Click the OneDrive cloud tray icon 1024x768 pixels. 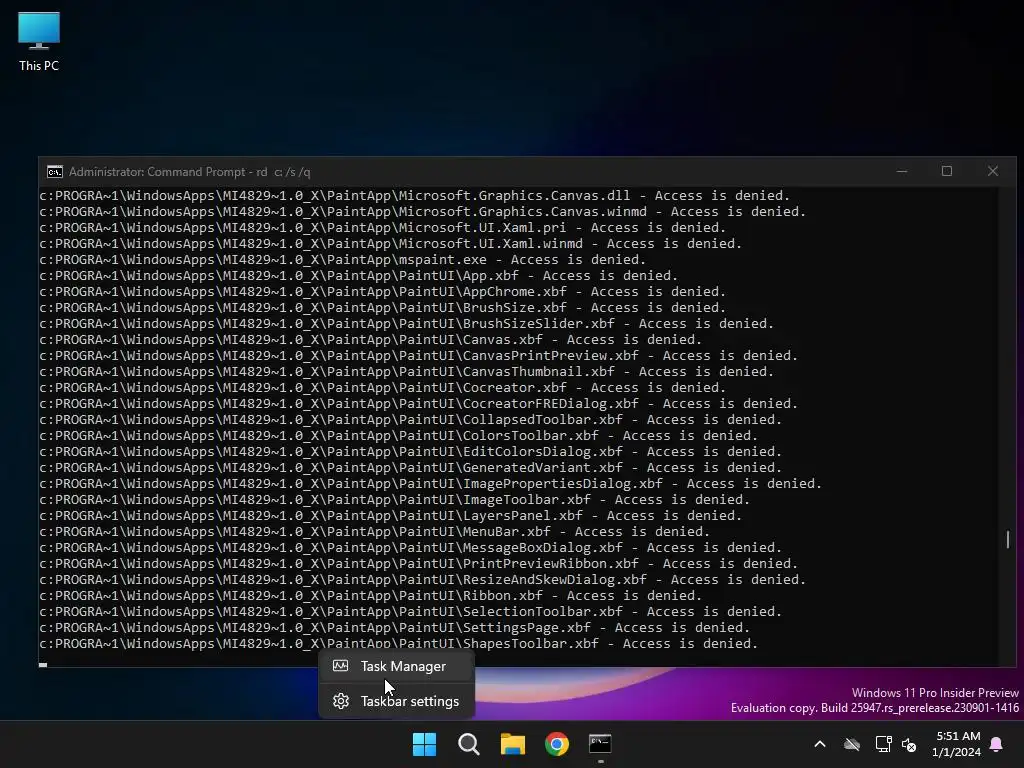point(852,744)
